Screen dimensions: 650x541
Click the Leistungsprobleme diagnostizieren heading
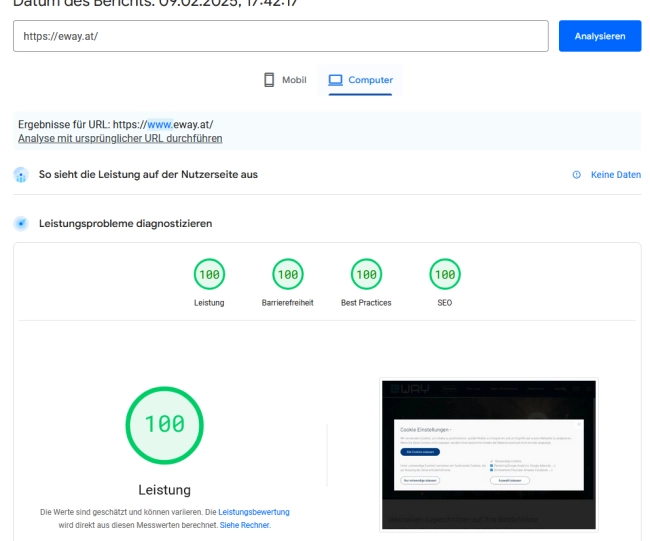pyautogui.click(x=125, y=223)
